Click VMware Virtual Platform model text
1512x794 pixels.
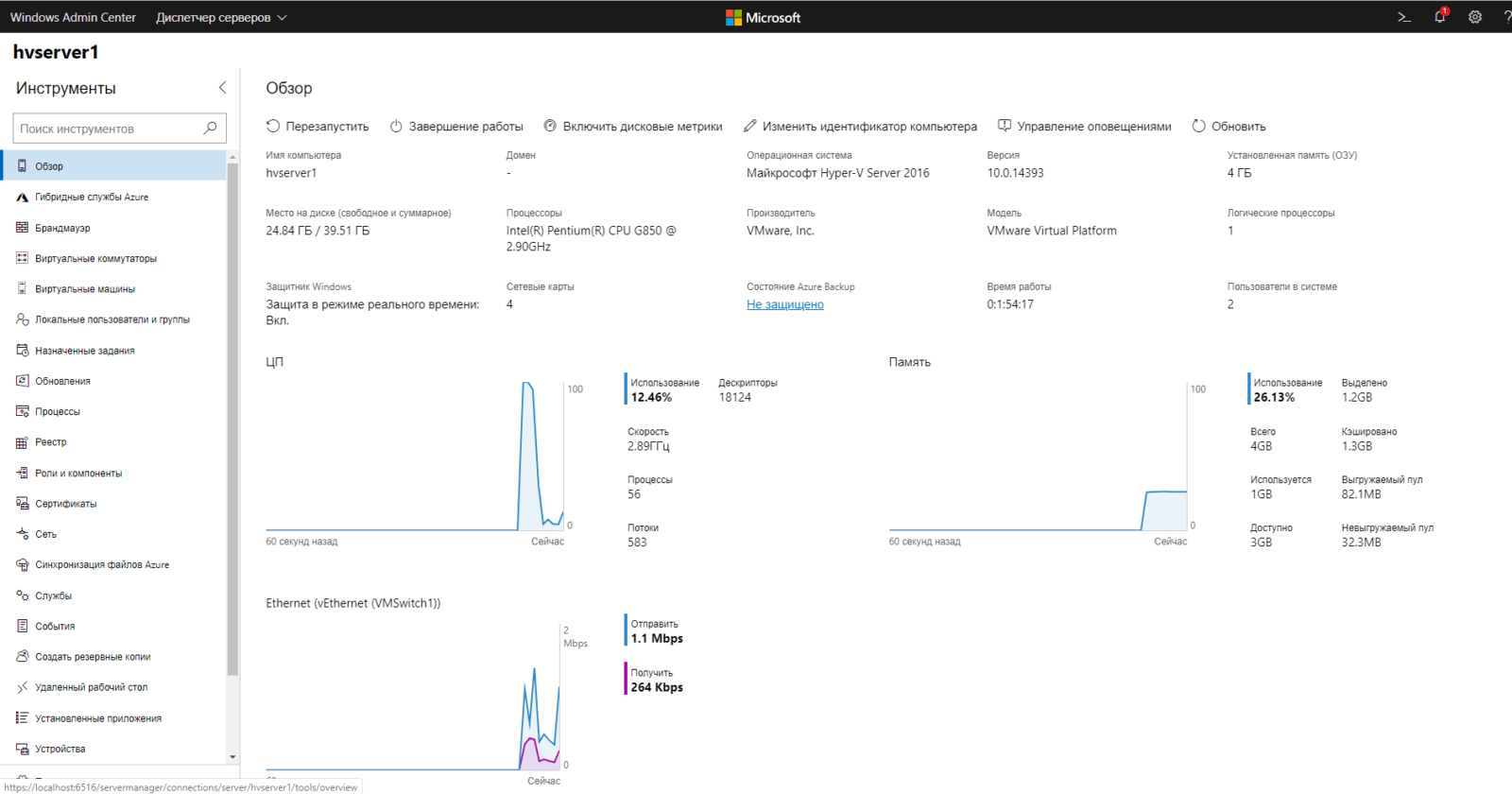(x=1052, y=231)
